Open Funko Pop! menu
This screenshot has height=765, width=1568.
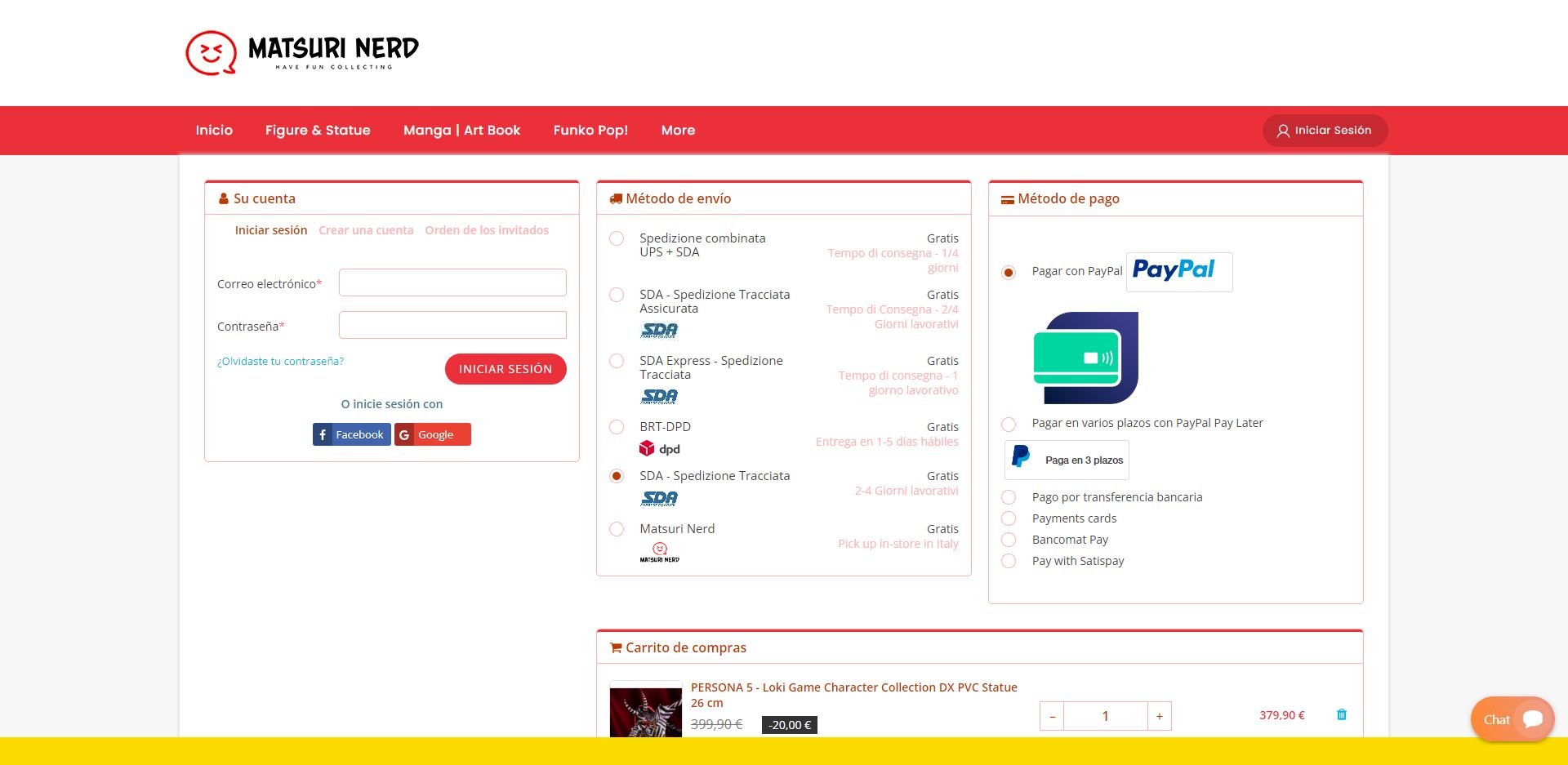coord(590,131)
